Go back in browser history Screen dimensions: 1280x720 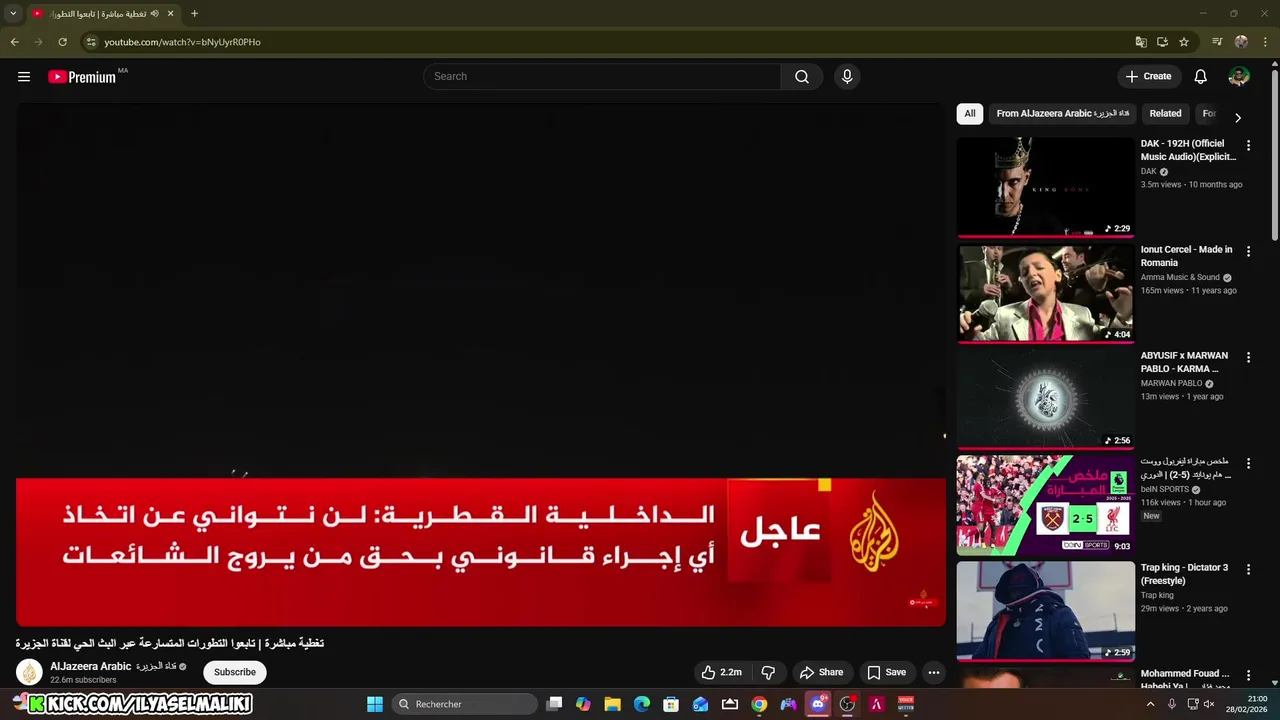(14, 42)
